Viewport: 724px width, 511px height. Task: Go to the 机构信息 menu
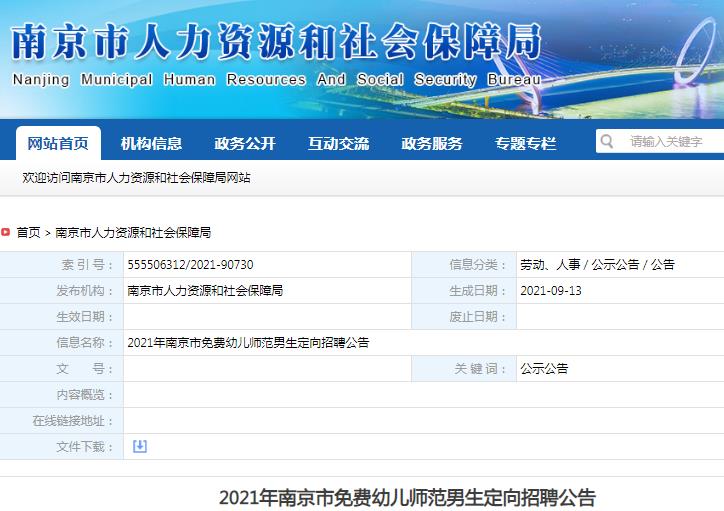(x=151, y=143)
